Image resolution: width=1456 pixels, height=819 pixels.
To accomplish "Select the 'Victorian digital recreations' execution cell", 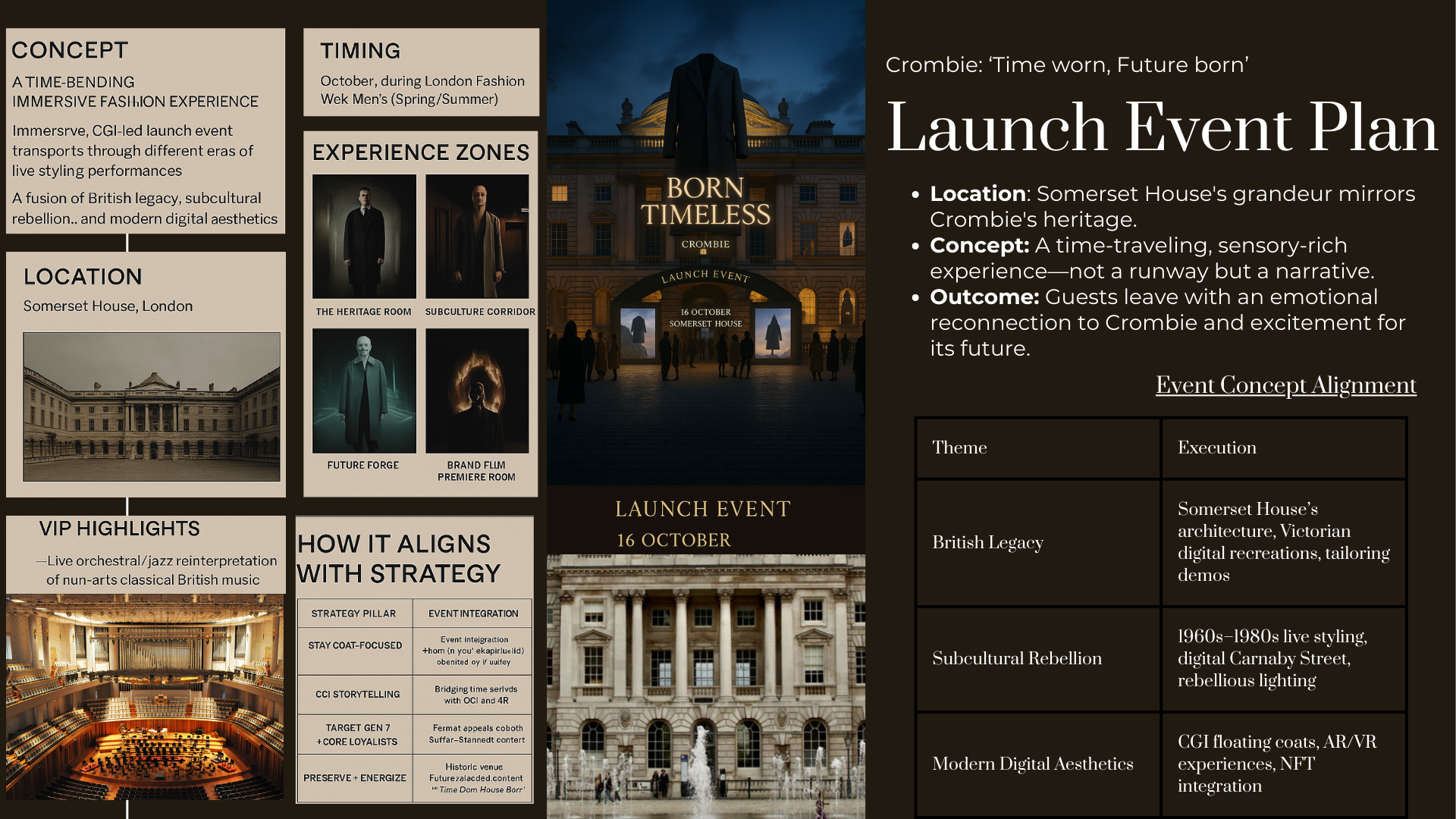I will [x=1284, y=542].
